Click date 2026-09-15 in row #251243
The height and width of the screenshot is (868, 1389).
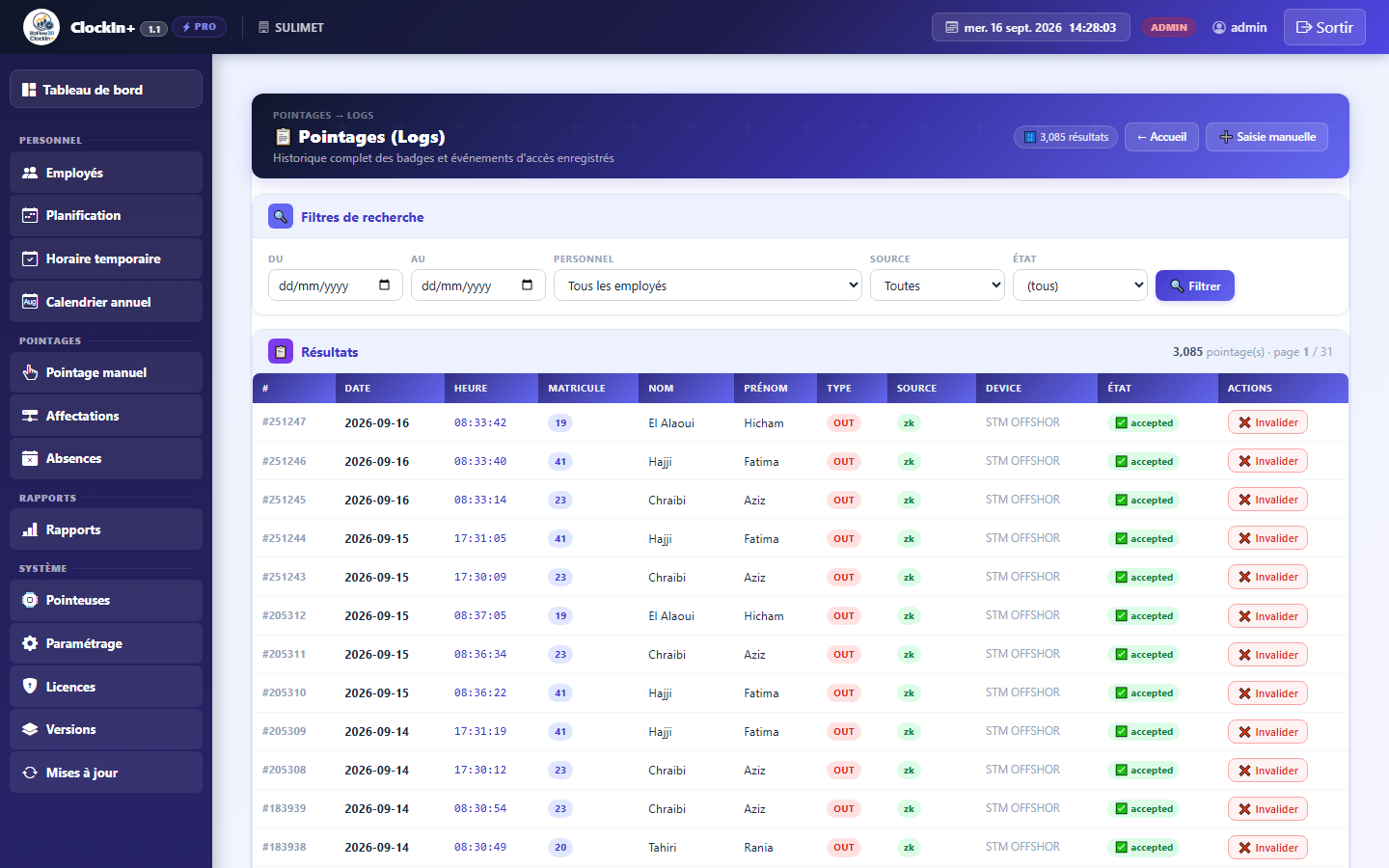coord(376,577)
